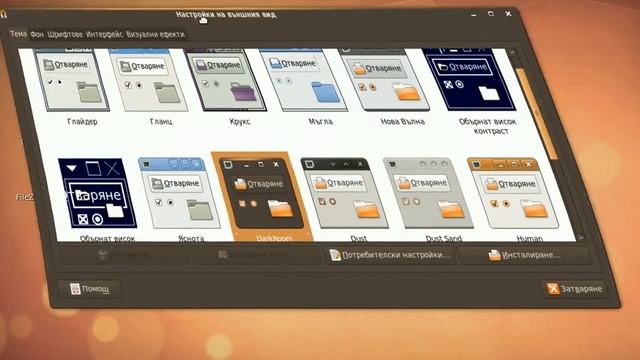This screenshot has height=360, width=640.
Task: Switch to the Фон tab
Action: click(37, 34)
